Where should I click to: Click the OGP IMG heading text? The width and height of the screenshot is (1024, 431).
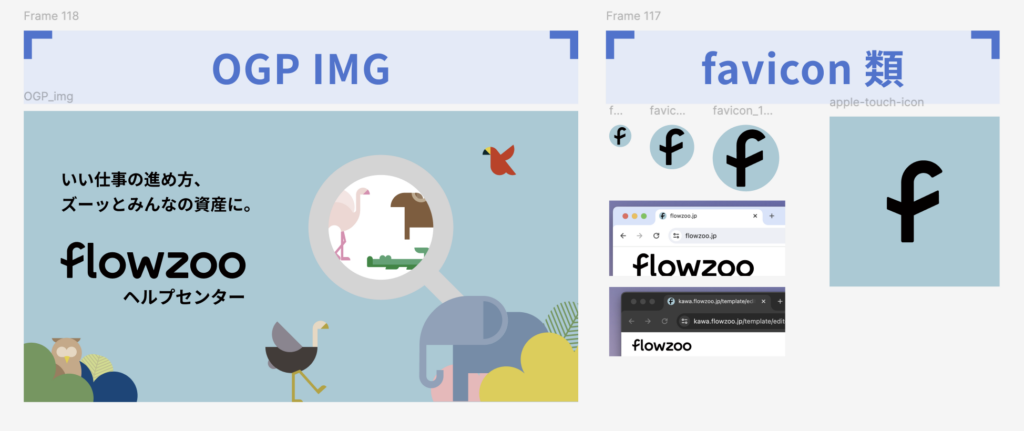(301, 69)
